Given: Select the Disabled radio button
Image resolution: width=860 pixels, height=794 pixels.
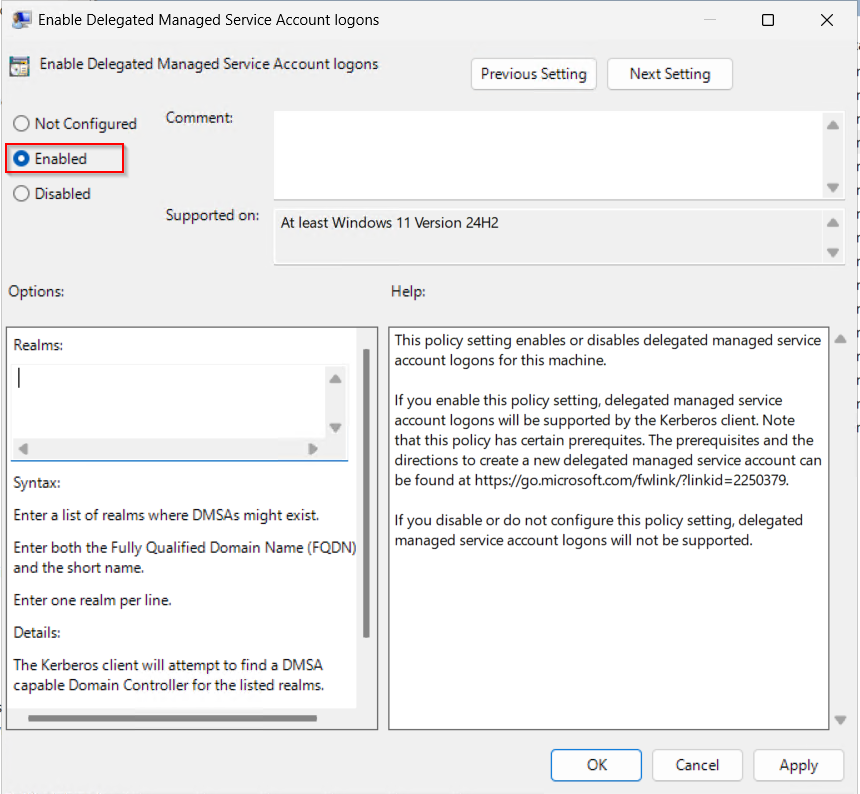Looking at the screenshot, I should (x=21, y=193).
